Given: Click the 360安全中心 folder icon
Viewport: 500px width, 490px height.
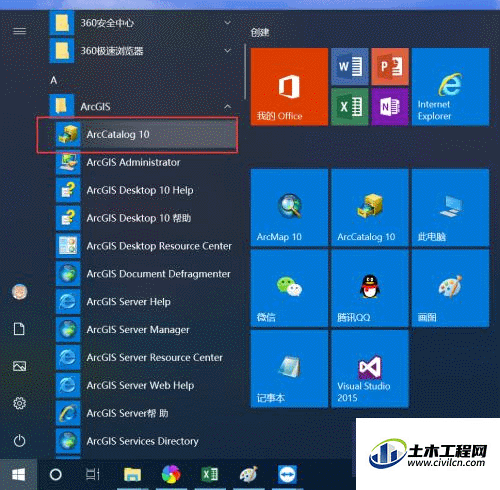Looking at the screenshot, I should (62, 23).
